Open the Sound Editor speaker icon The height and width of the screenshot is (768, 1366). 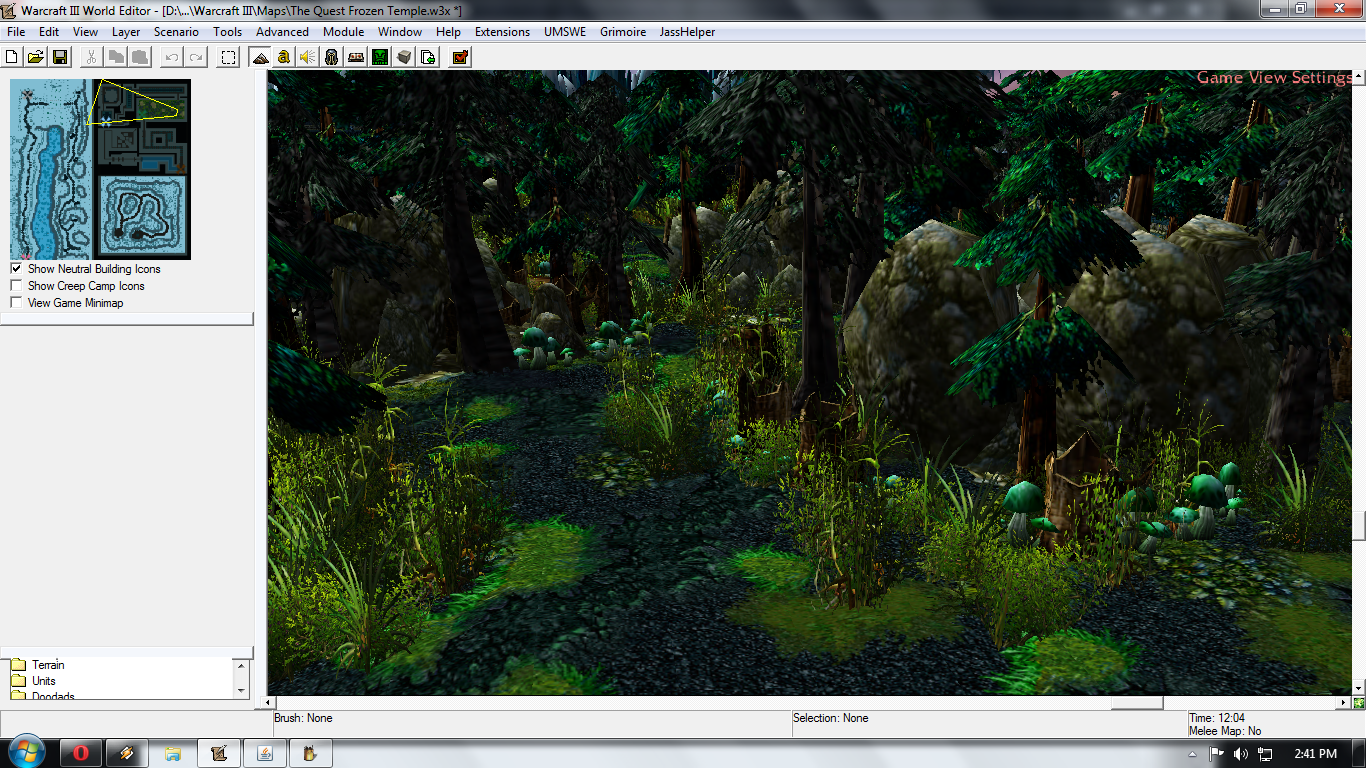click(308, 57)
